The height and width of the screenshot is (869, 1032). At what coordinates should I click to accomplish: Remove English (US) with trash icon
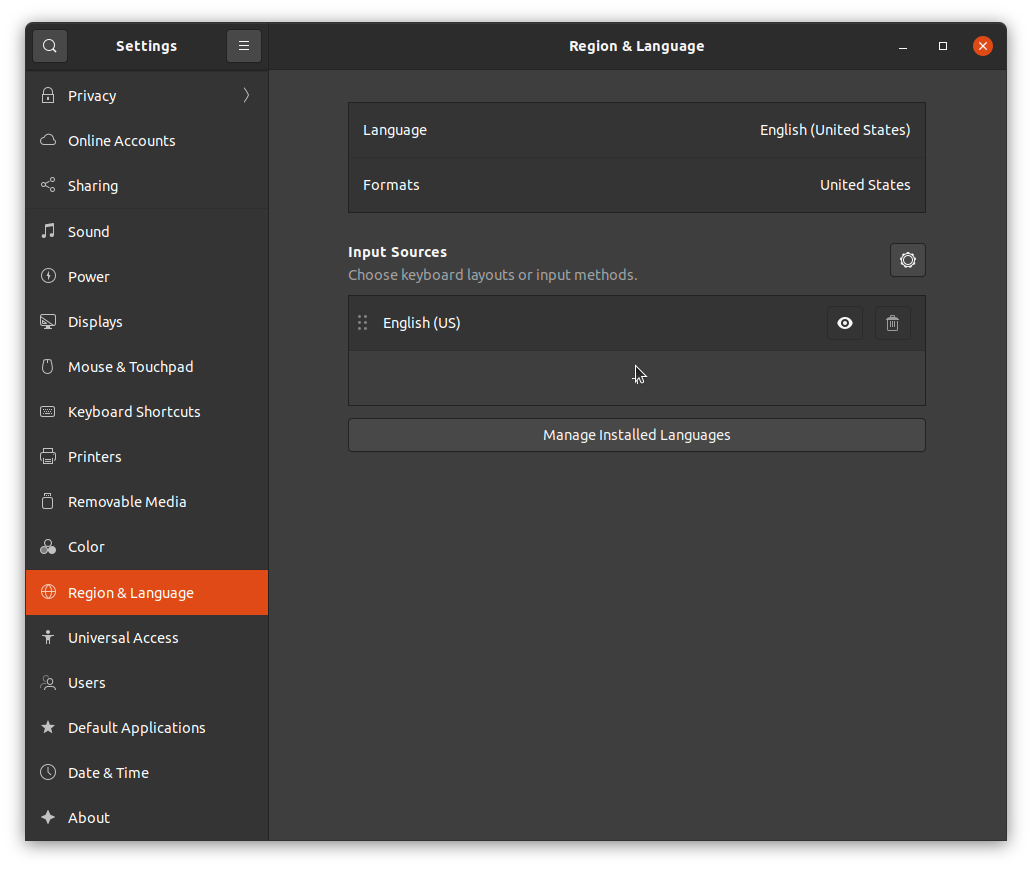point(892,323)
